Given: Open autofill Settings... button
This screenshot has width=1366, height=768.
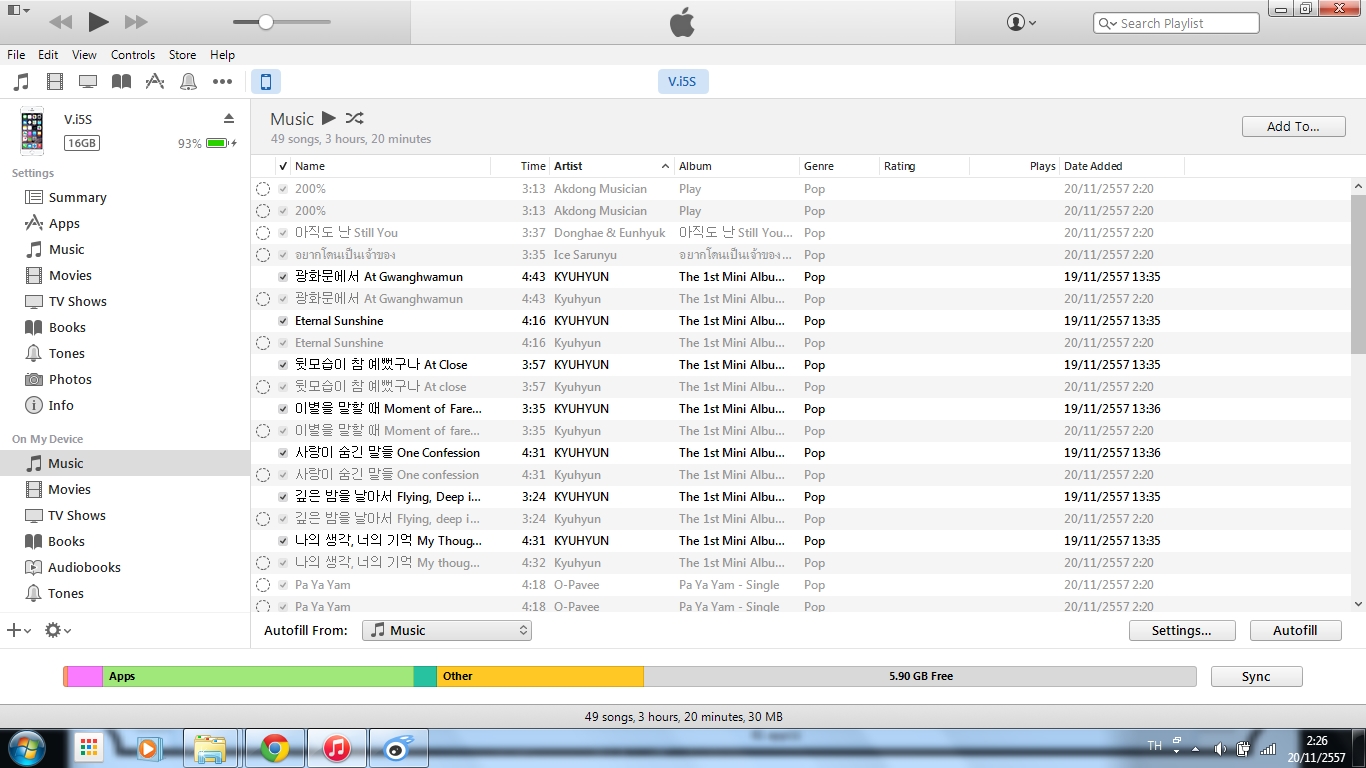Looking at the screenshot, I should (1182, 631).
